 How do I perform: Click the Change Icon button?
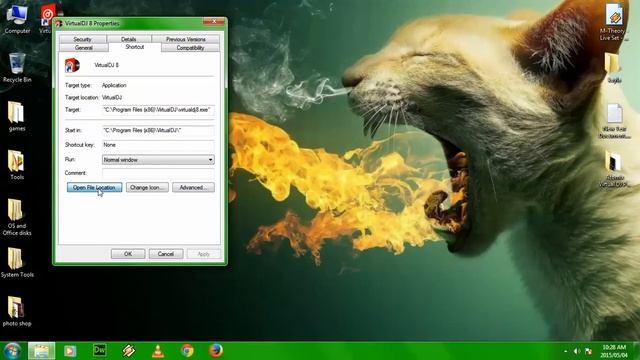(147, 187)
